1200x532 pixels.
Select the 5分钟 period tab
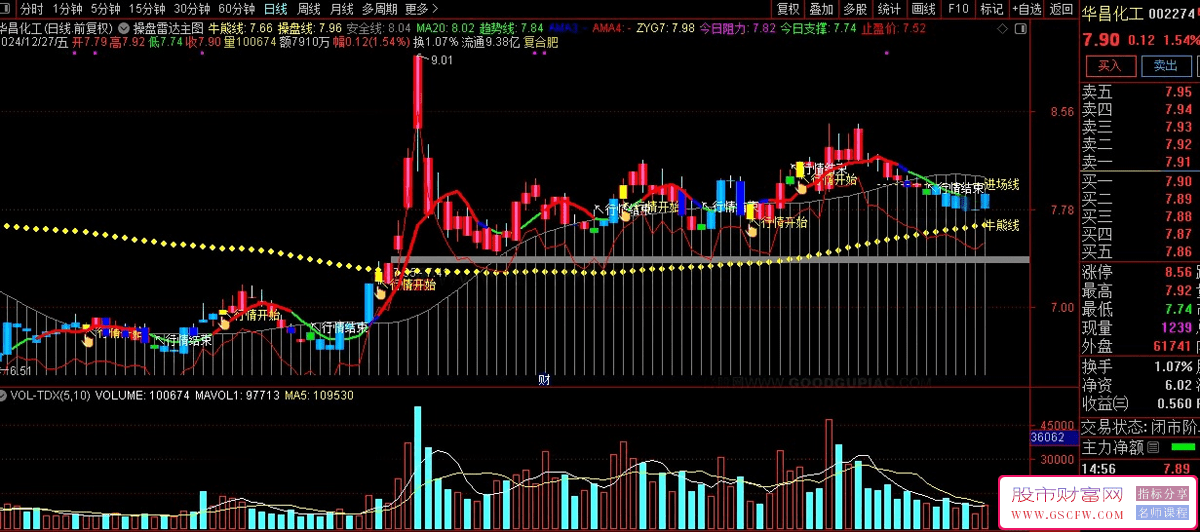click(x=106, y=9)
